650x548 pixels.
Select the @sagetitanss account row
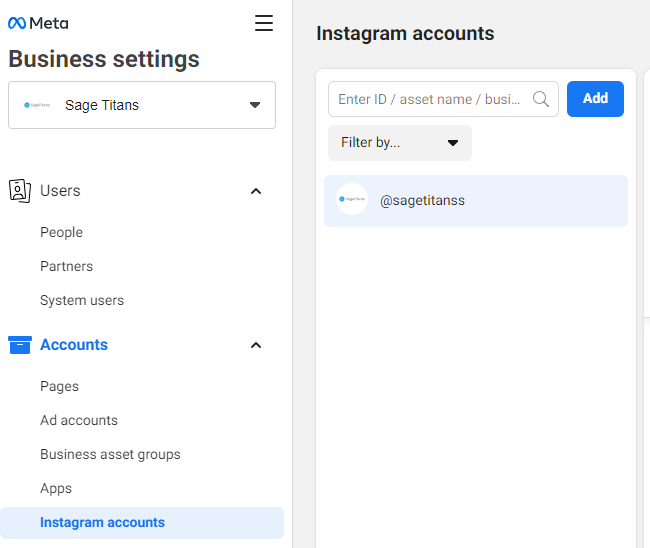tap(476, 201)
